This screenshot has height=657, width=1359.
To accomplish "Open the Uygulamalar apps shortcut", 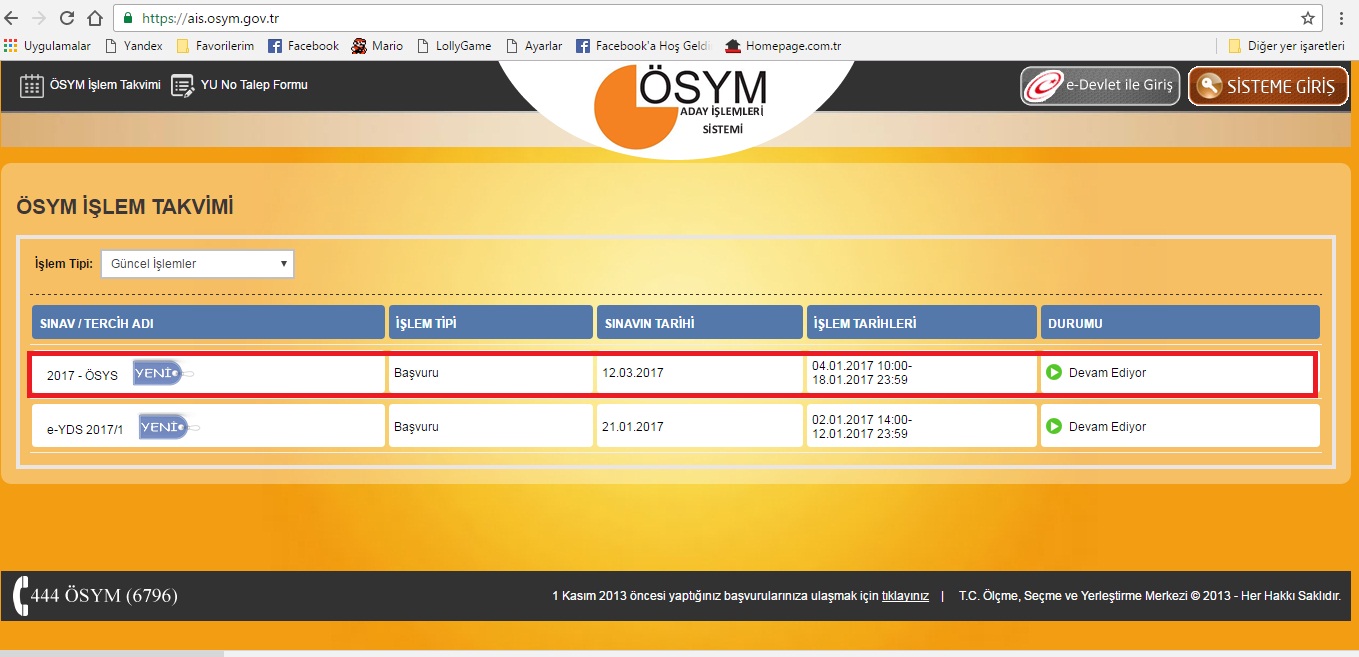I will tap(47, 46).
